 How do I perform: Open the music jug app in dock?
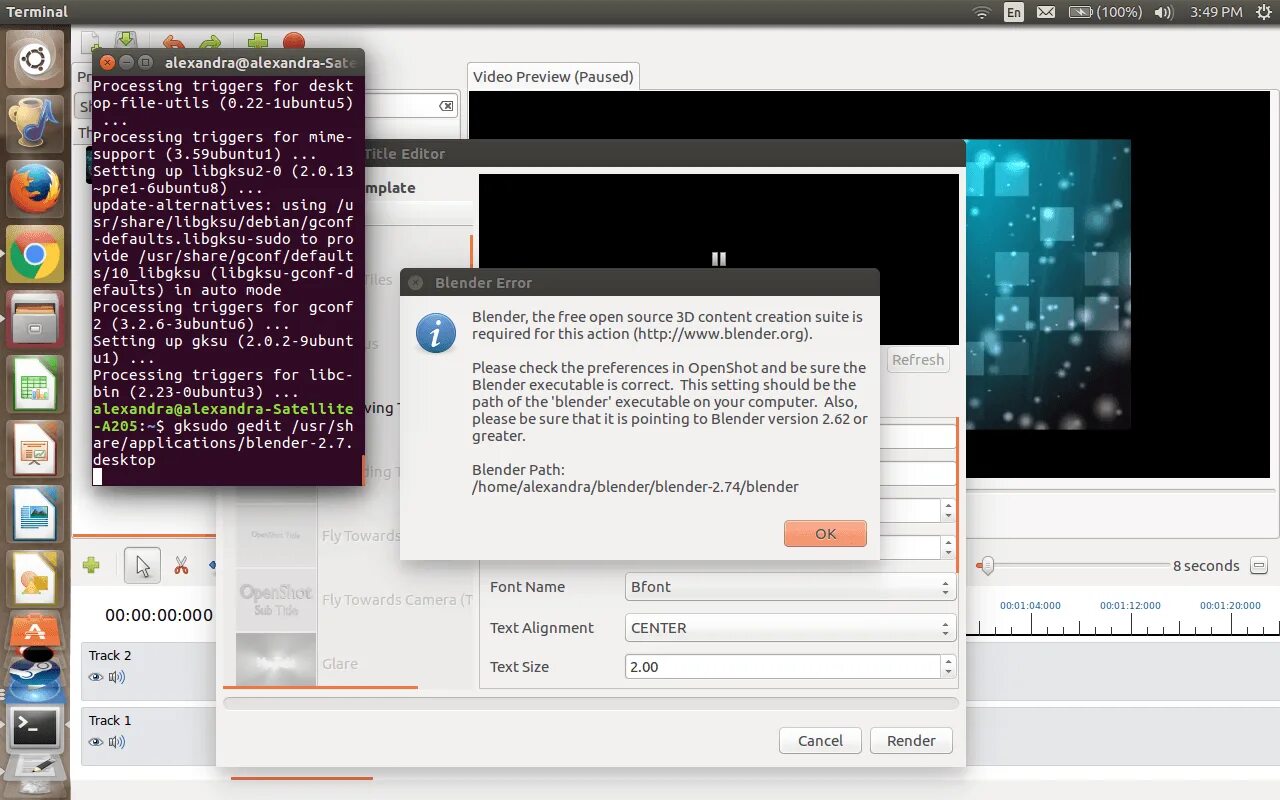(x=35, y=124)
